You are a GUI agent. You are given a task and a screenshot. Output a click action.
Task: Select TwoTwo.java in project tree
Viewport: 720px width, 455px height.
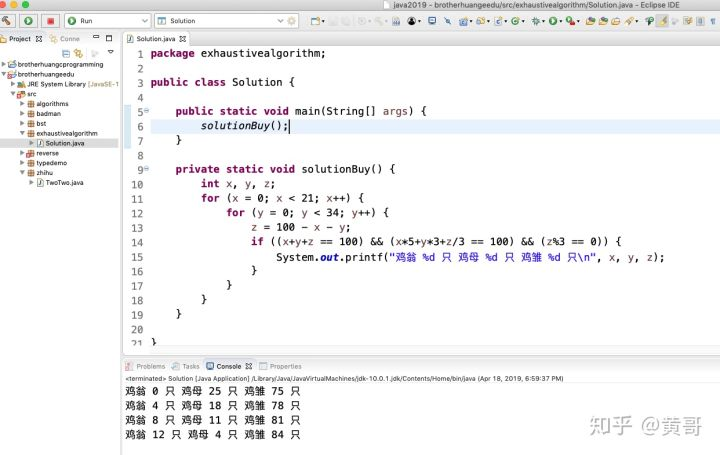coord(64,183)
